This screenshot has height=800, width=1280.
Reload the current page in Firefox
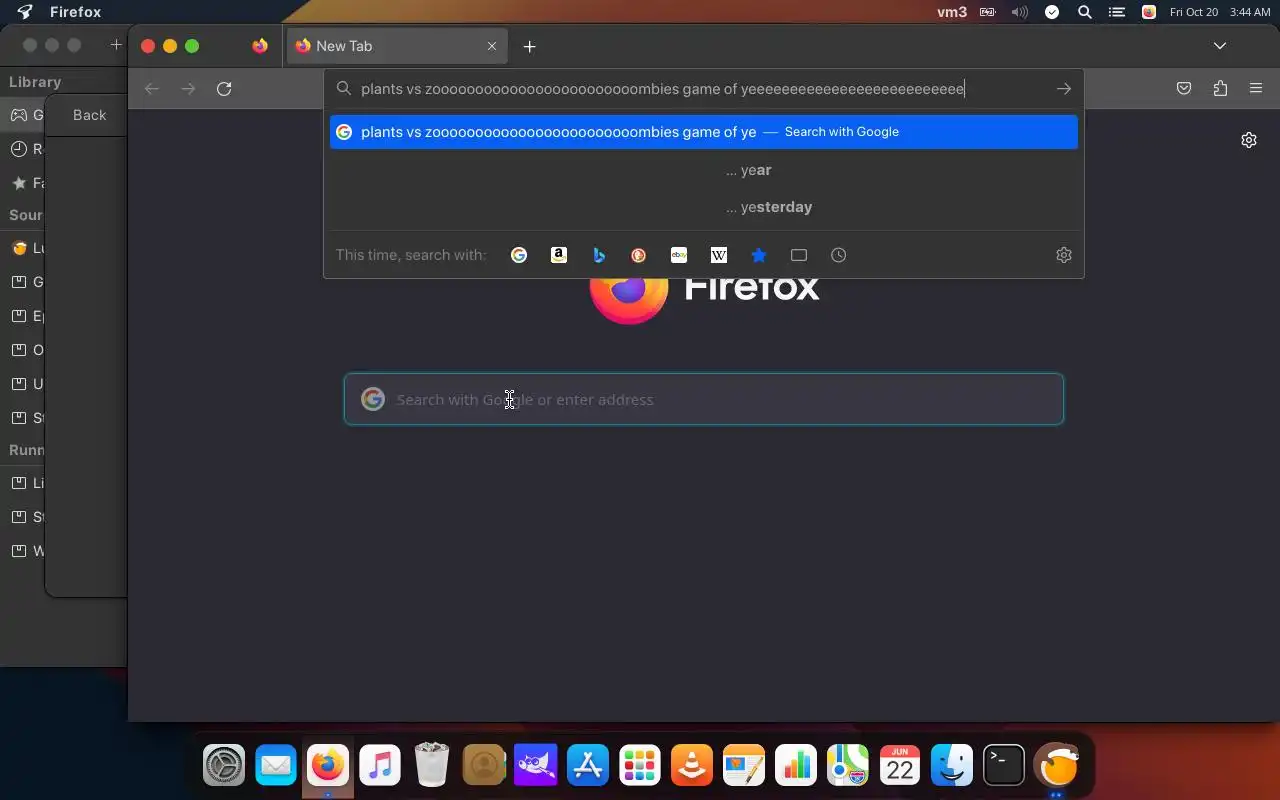(224, 89)
